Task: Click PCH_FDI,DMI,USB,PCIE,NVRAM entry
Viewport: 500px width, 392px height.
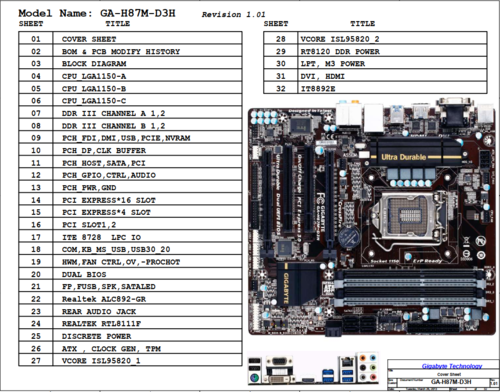Action: tap(126, 138)
